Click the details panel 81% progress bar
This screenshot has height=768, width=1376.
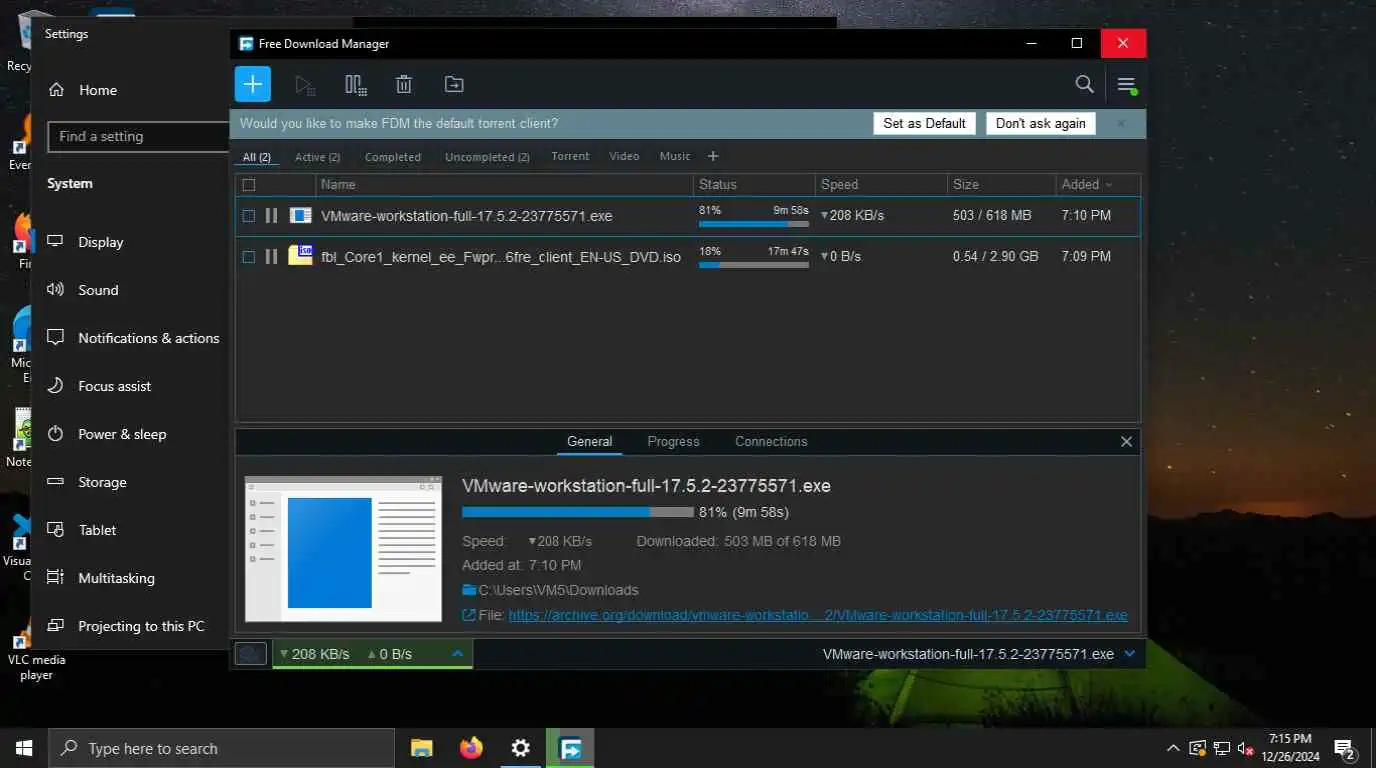point(577,512)
